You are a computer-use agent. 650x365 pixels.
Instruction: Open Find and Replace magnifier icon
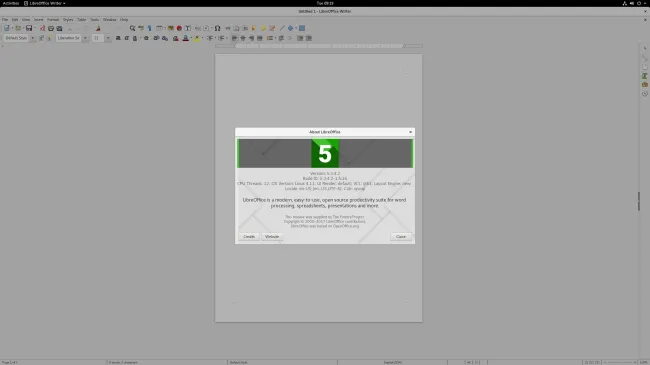(132, 28)
